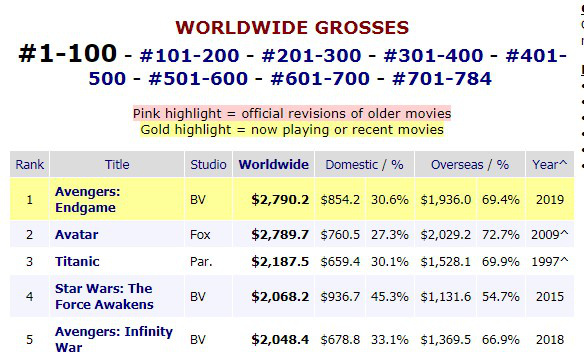Select the current #1-100 page heading
This screenshot has height=360, width=584.
coord(67,53)
